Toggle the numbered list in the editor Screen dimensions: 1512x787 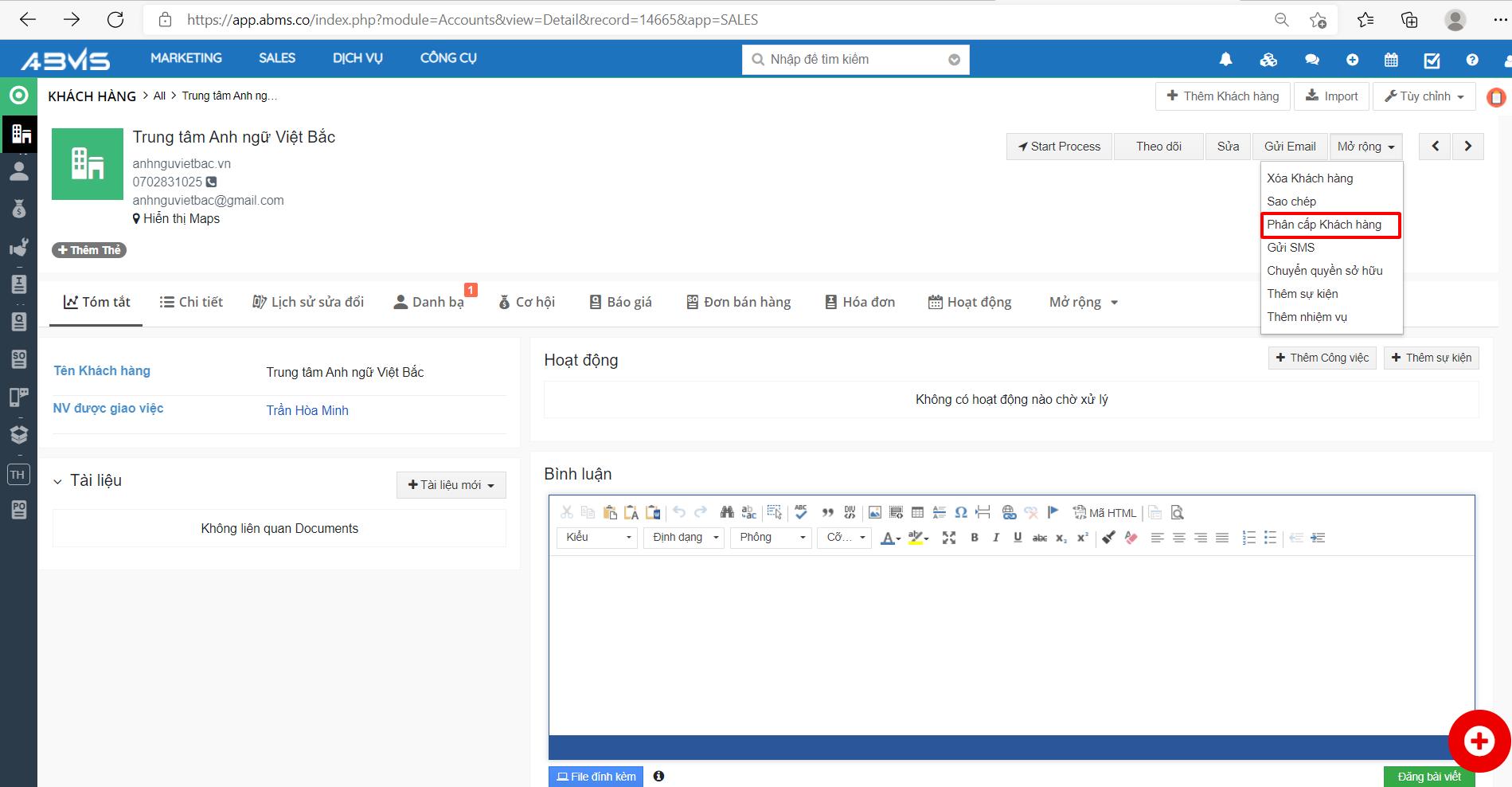coord(1248,538)
